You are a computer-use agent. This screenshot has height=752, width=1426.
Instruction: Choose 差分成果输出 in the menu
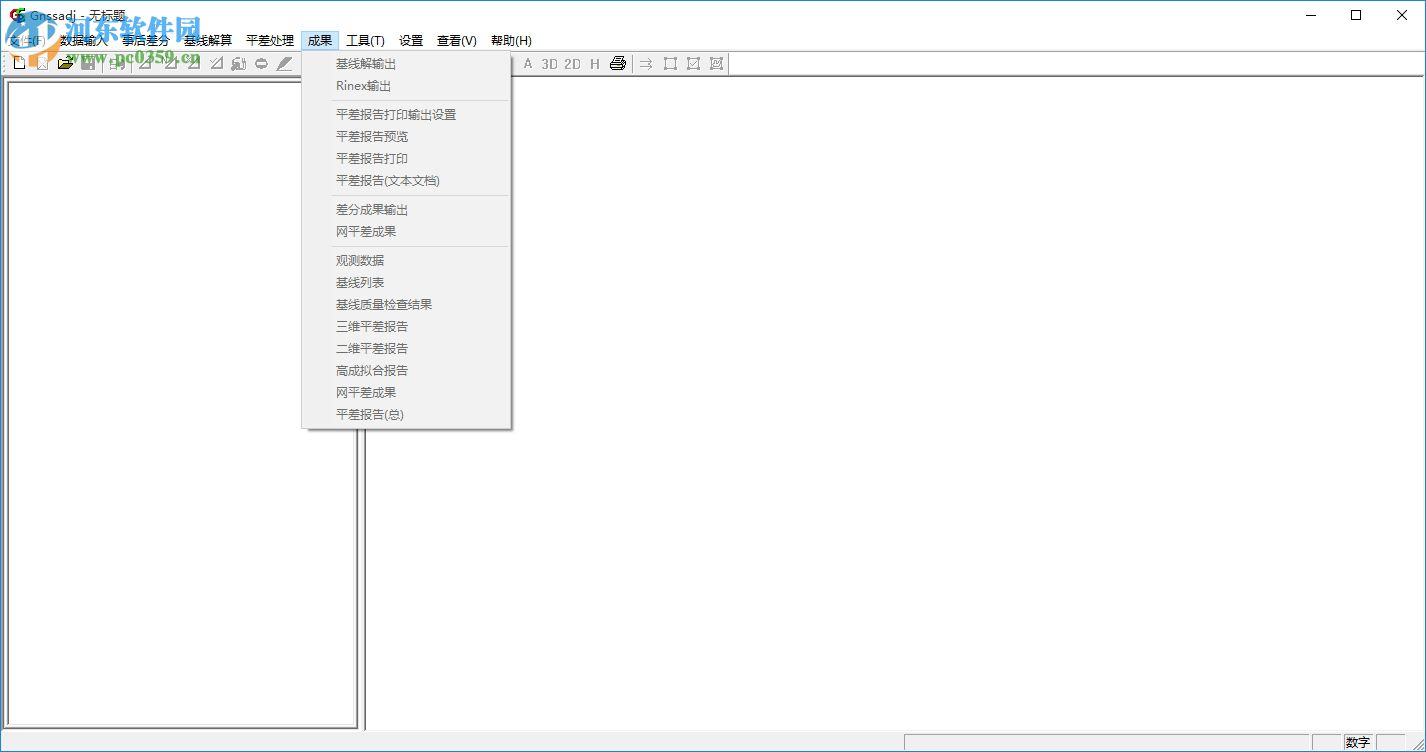[x=407, y=210]
